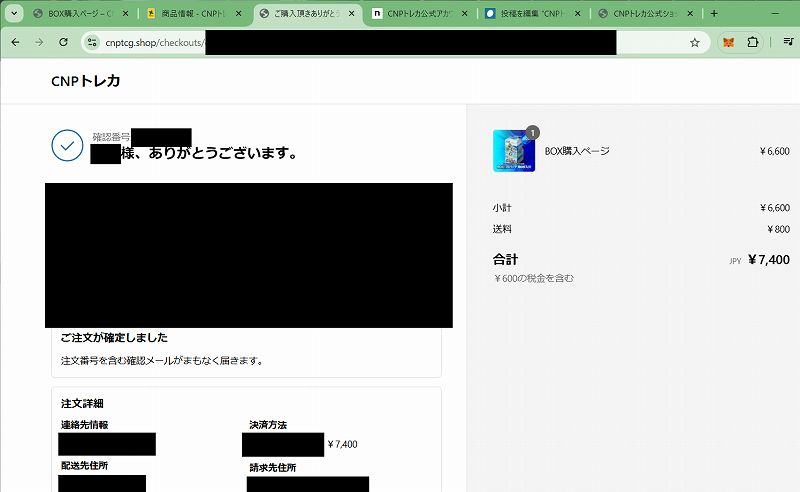Reload the checkout page
The height and width of the screenshot is (492, 800).
(63, 42)
